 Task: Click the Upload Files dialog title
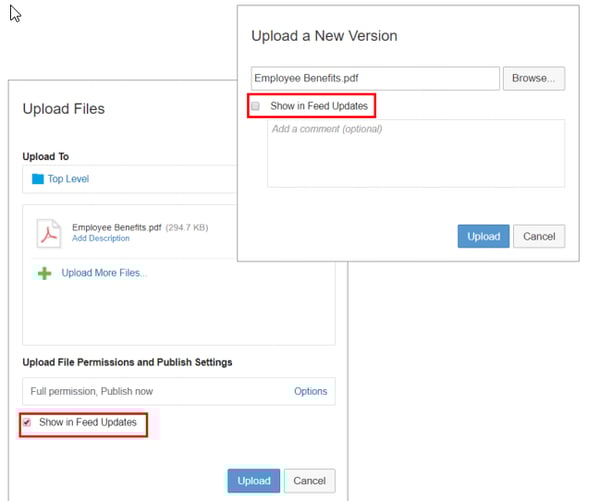click(63, 109)
